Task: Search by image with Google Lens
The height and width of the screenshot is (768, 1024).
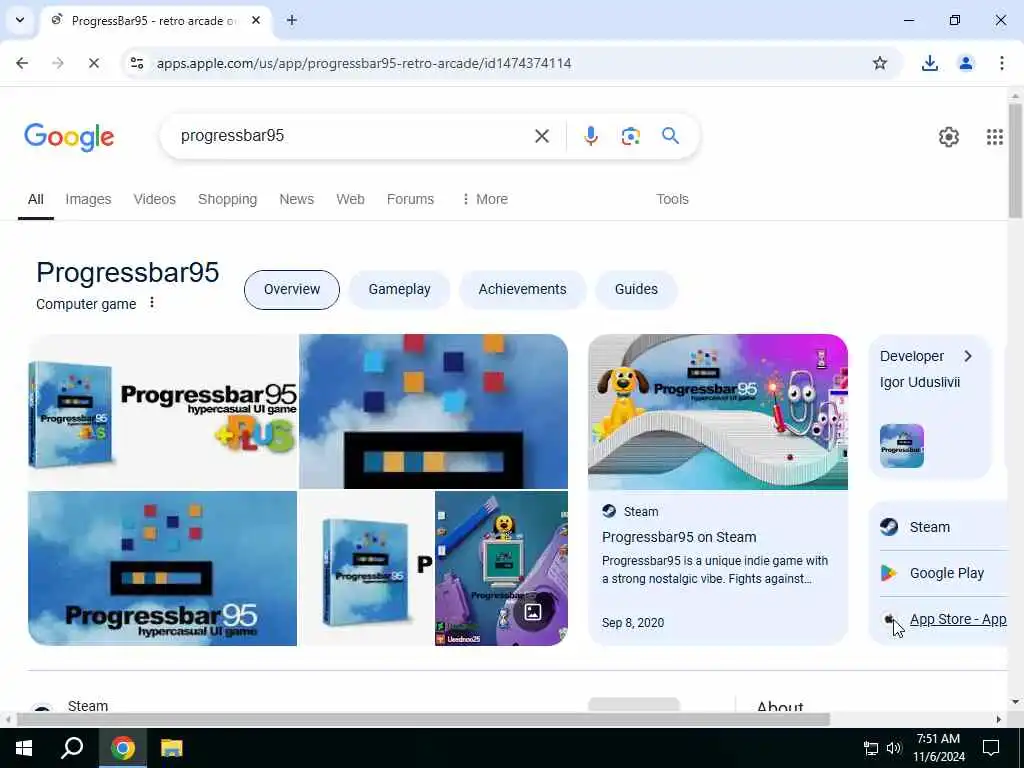Action: tap(630, 136)
